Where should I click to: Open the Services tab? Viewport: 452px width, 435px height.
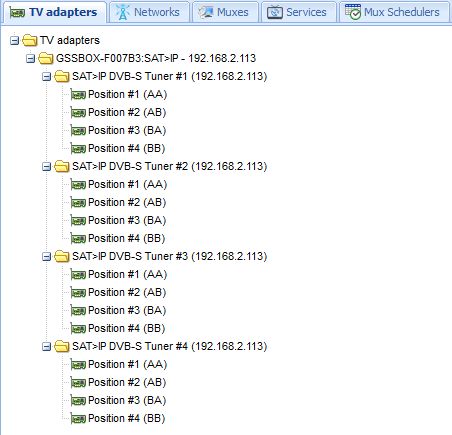[x=298, y=12]
